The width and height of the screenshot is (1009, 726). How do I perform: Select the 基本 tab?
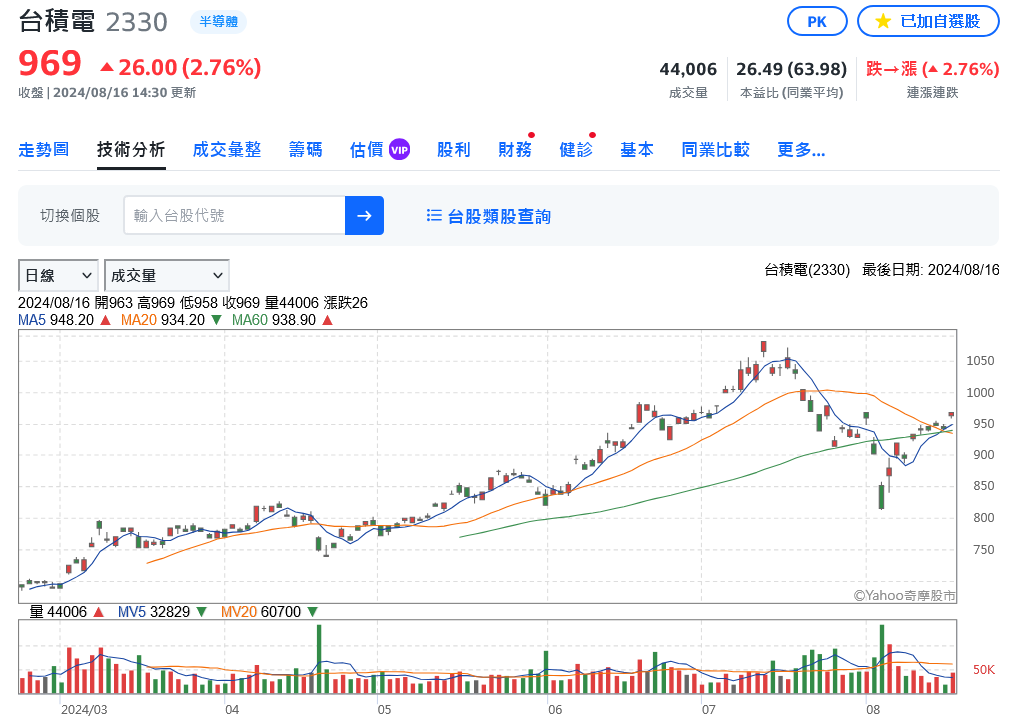click(637, 149)
